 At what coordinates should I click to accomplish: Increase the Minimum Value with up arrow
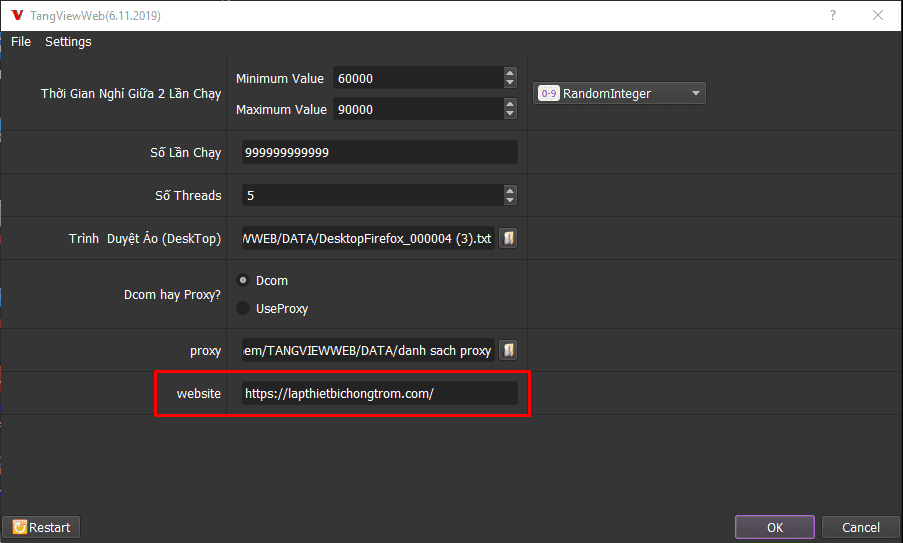pos(510,73)
